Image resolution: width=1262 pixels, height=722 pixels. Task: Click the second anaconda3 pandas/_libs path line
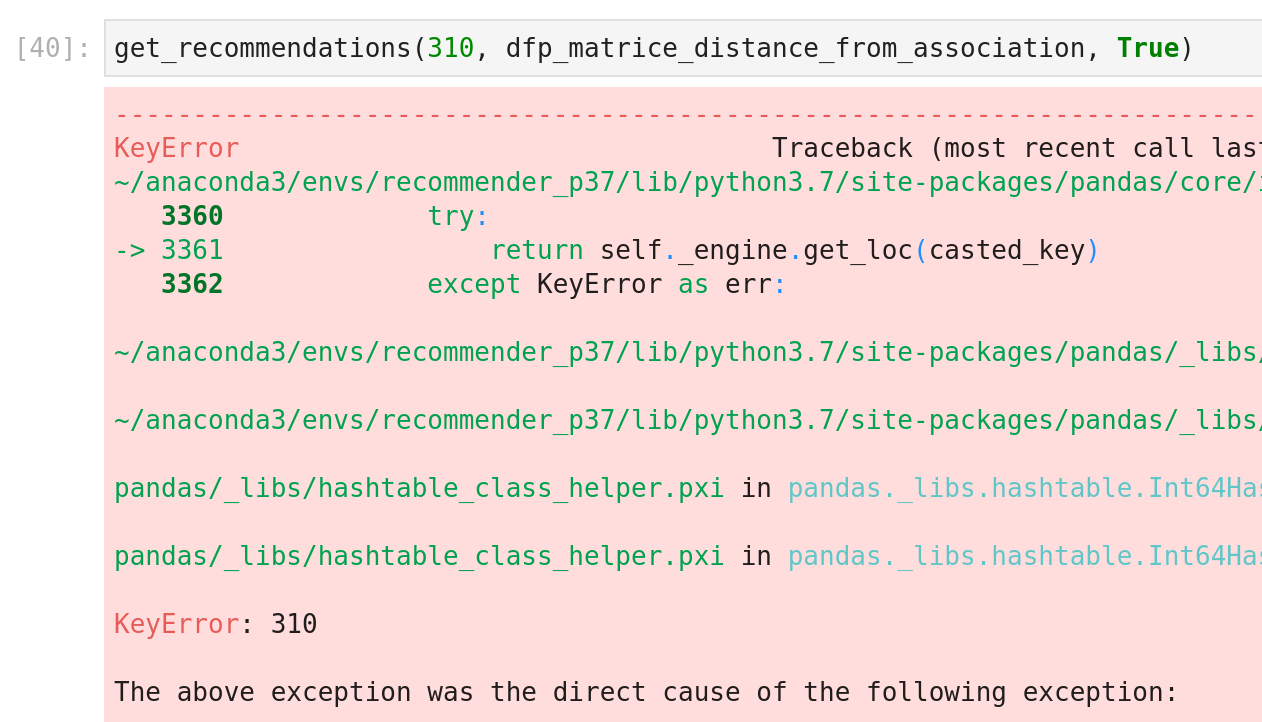tap(687, 421)
